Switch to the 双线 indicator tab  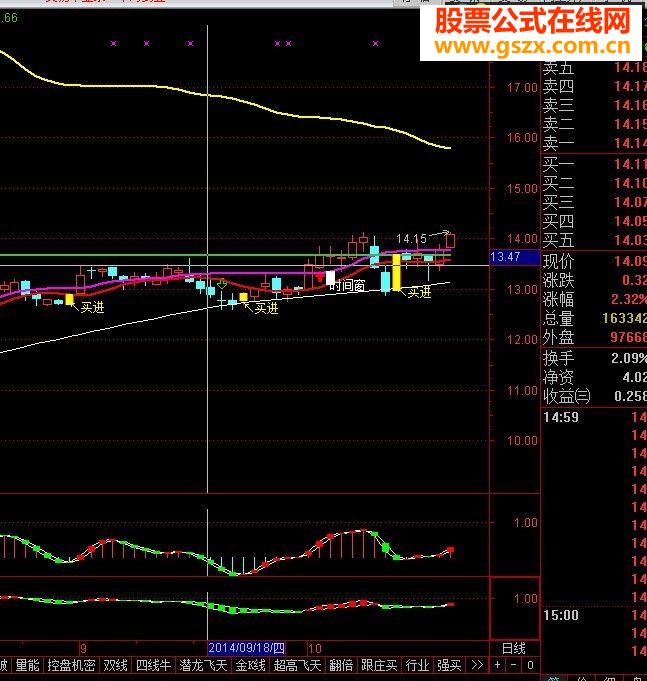coord(116,665)
